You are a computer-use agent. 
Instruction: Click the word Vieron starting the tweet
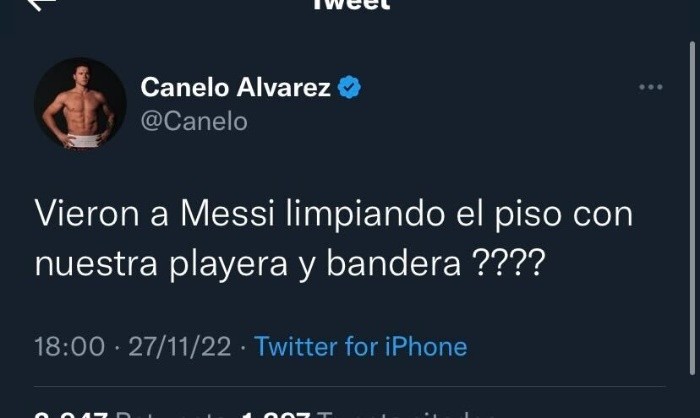87,214
